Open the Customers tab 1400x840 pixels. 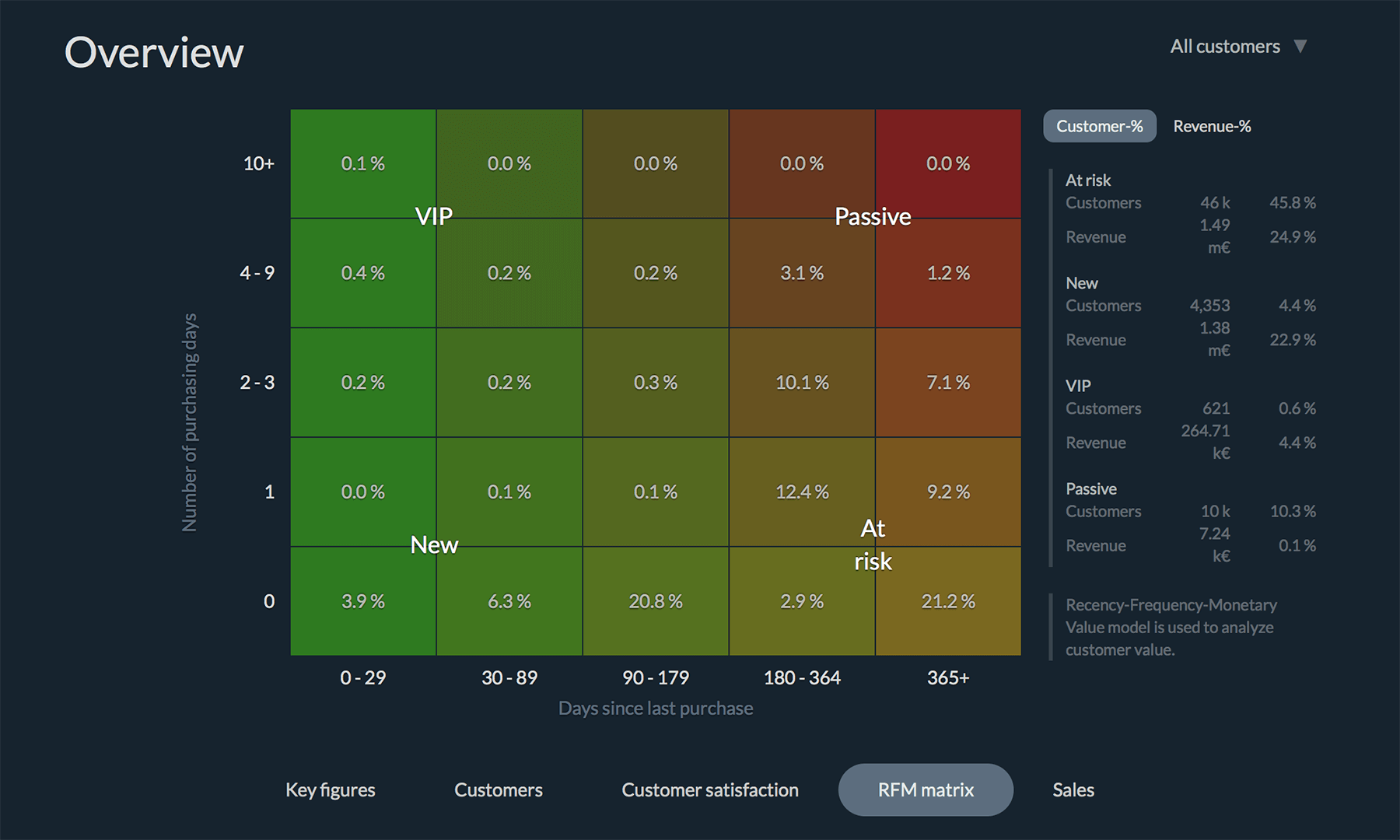coord(498,789)
